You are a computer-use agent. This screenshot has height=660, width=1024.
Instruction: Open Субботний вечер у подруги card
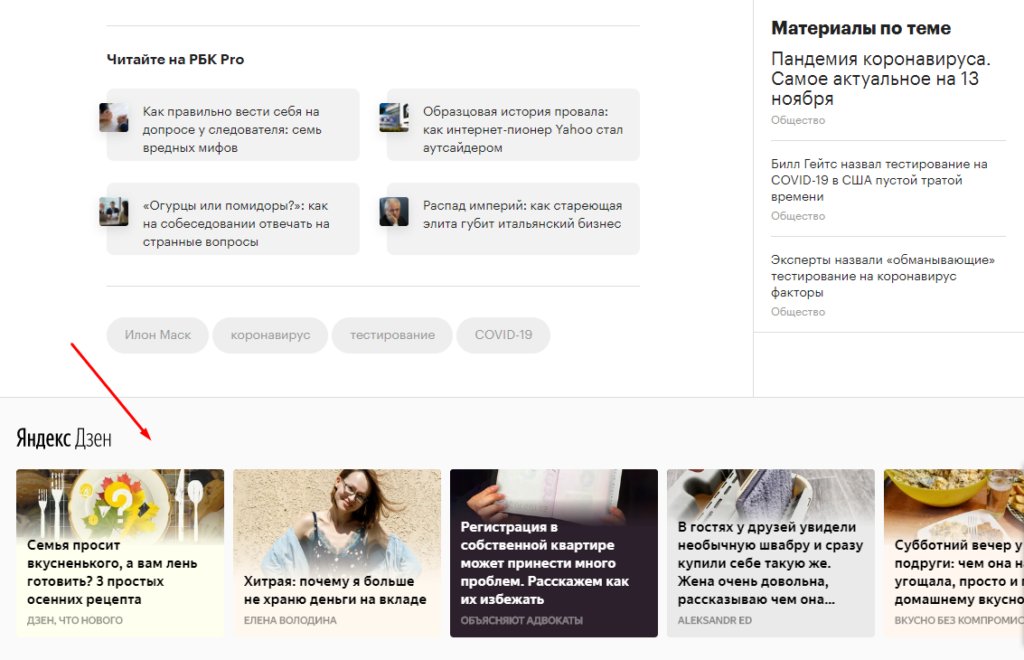tap(954, 552)
